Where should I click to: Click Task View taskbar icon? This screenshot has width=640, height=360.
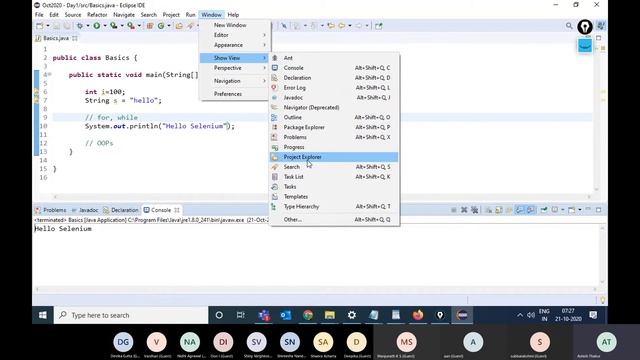pyautogui.click(x=240, y=315)
